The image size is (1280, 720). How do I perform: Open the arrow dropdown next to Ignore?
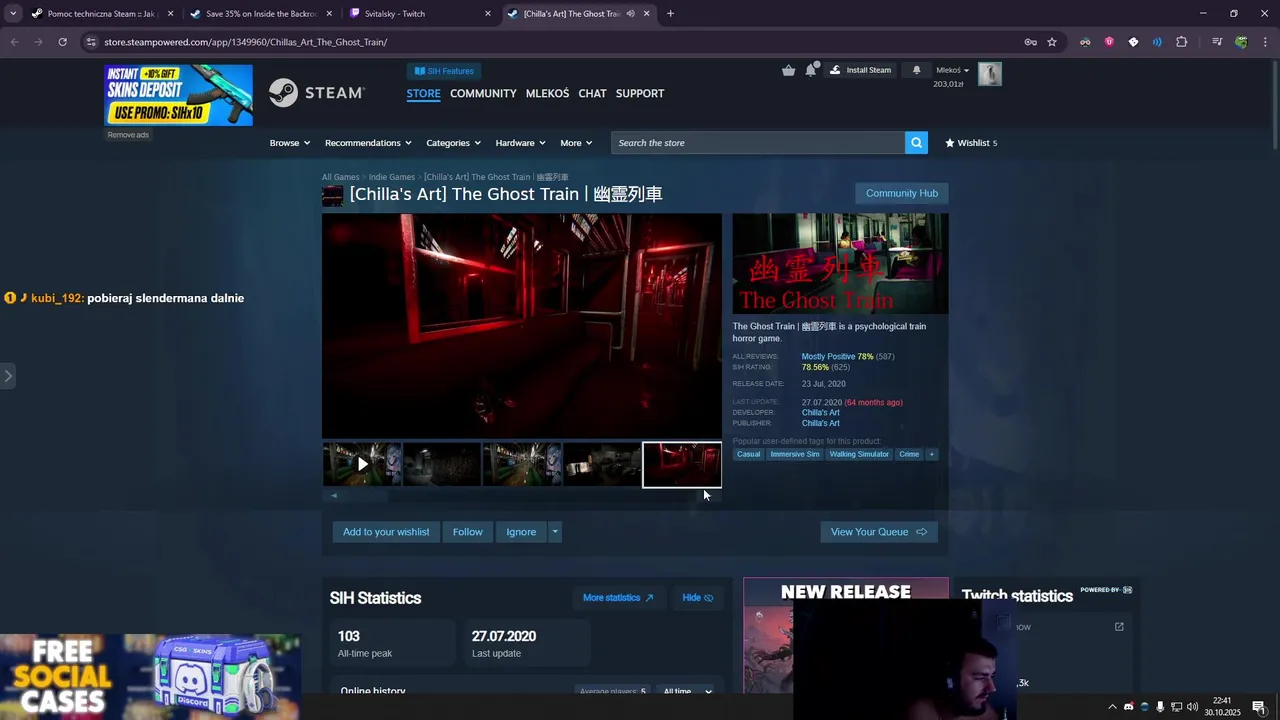tap(555, 532)
